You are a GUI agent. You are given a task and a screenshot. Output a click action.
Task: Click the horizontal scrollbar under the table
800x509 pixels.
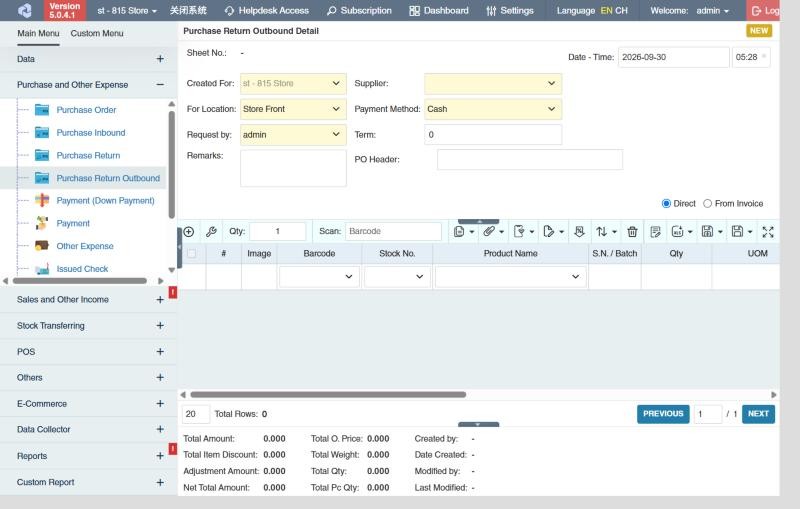click(328, 395)
